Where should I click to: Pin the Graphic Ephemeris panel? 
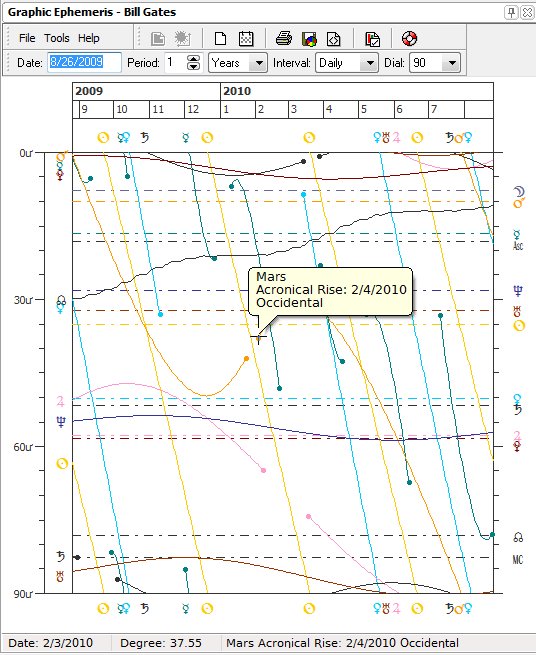511,12
